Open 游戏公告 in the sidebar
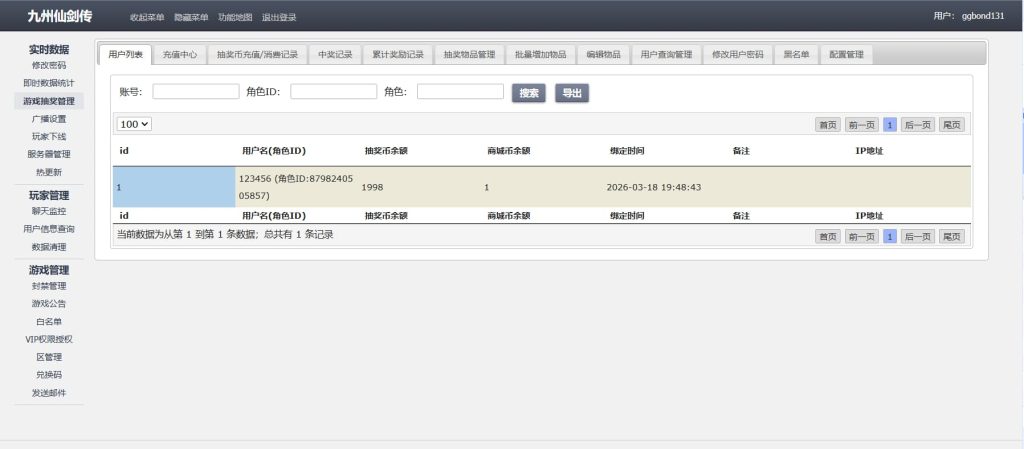 pos(49,303)
